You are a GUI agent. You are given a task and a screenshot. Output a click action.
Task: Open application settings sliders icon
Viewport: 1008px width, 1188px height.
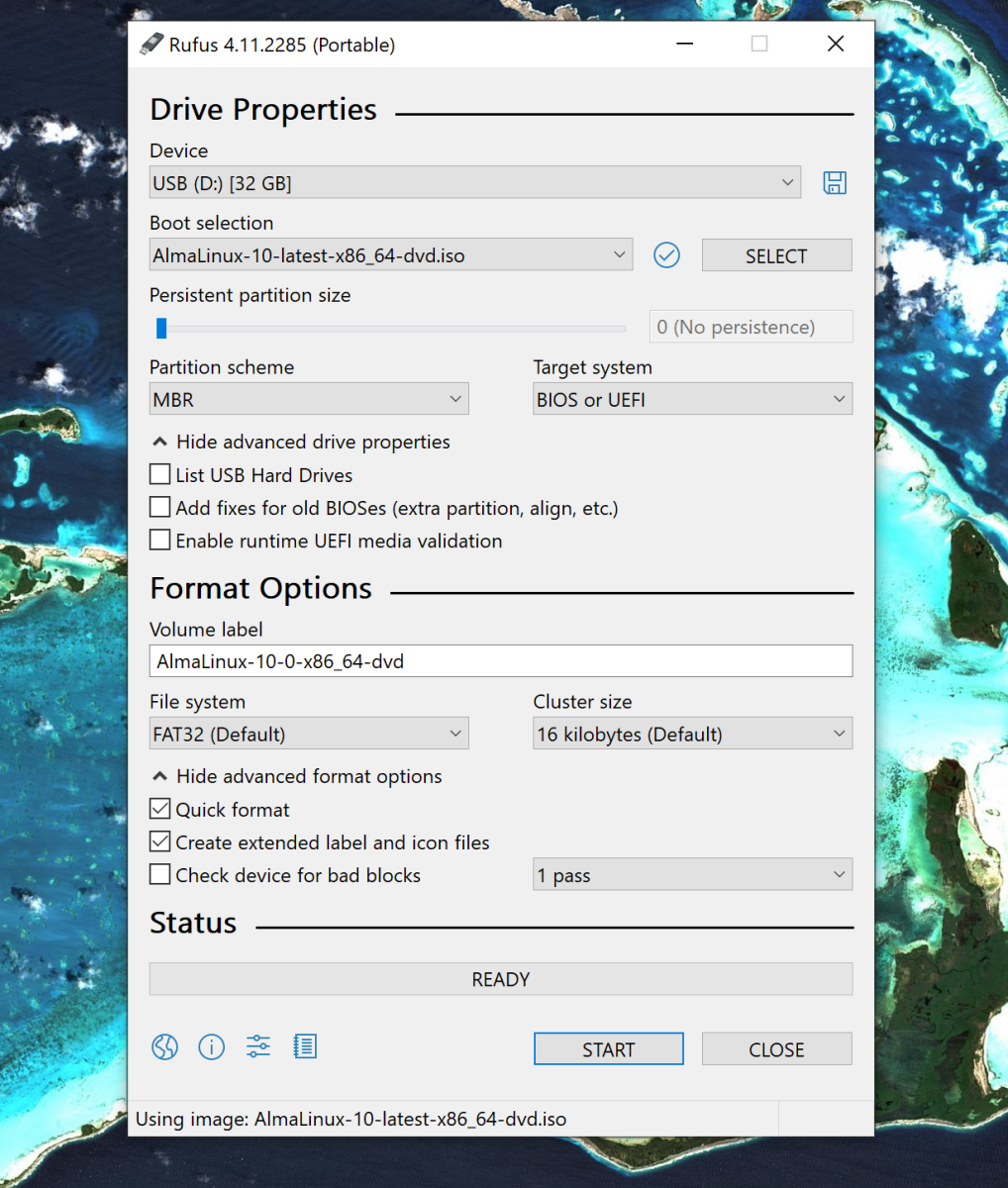click(258, 1047)
